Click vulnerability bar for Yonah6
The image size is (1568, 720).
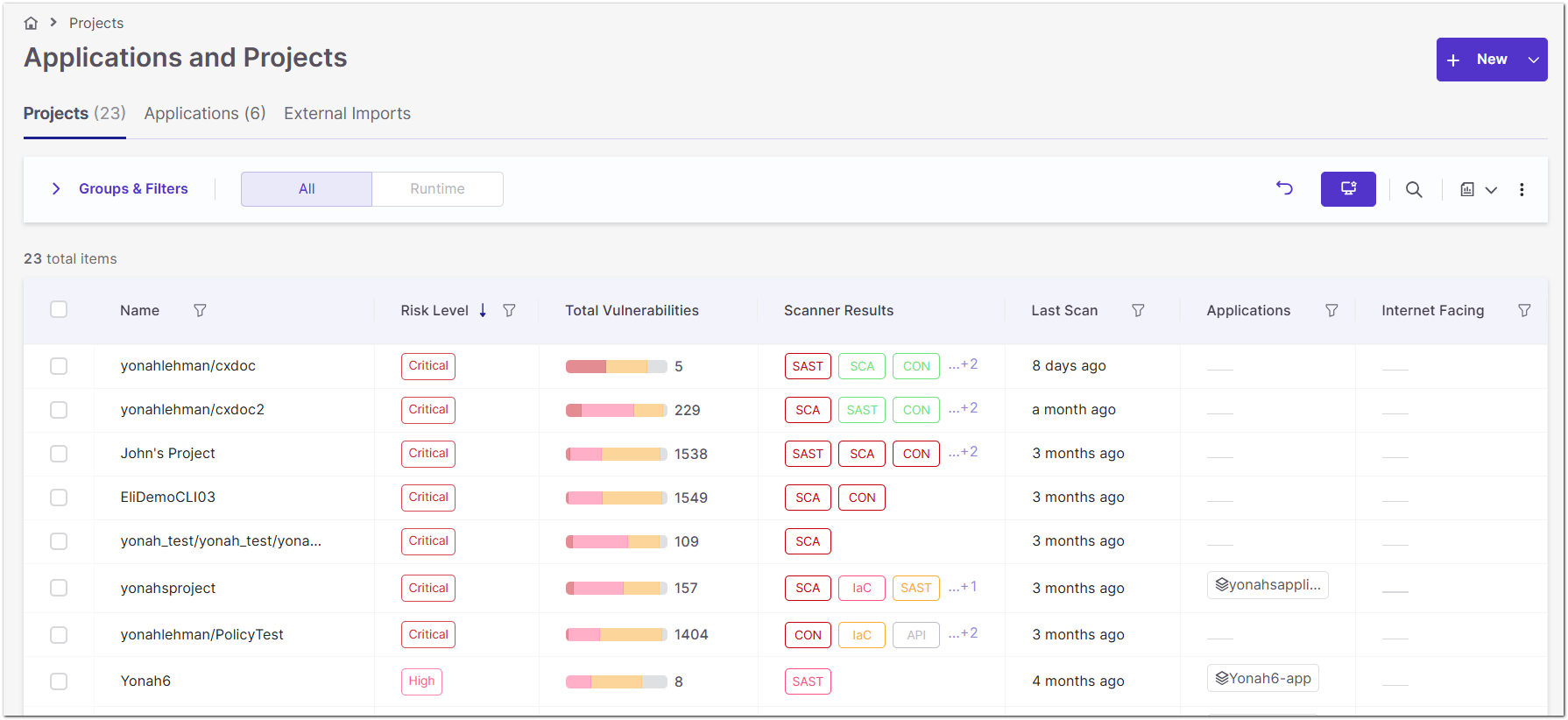[617, 681]
